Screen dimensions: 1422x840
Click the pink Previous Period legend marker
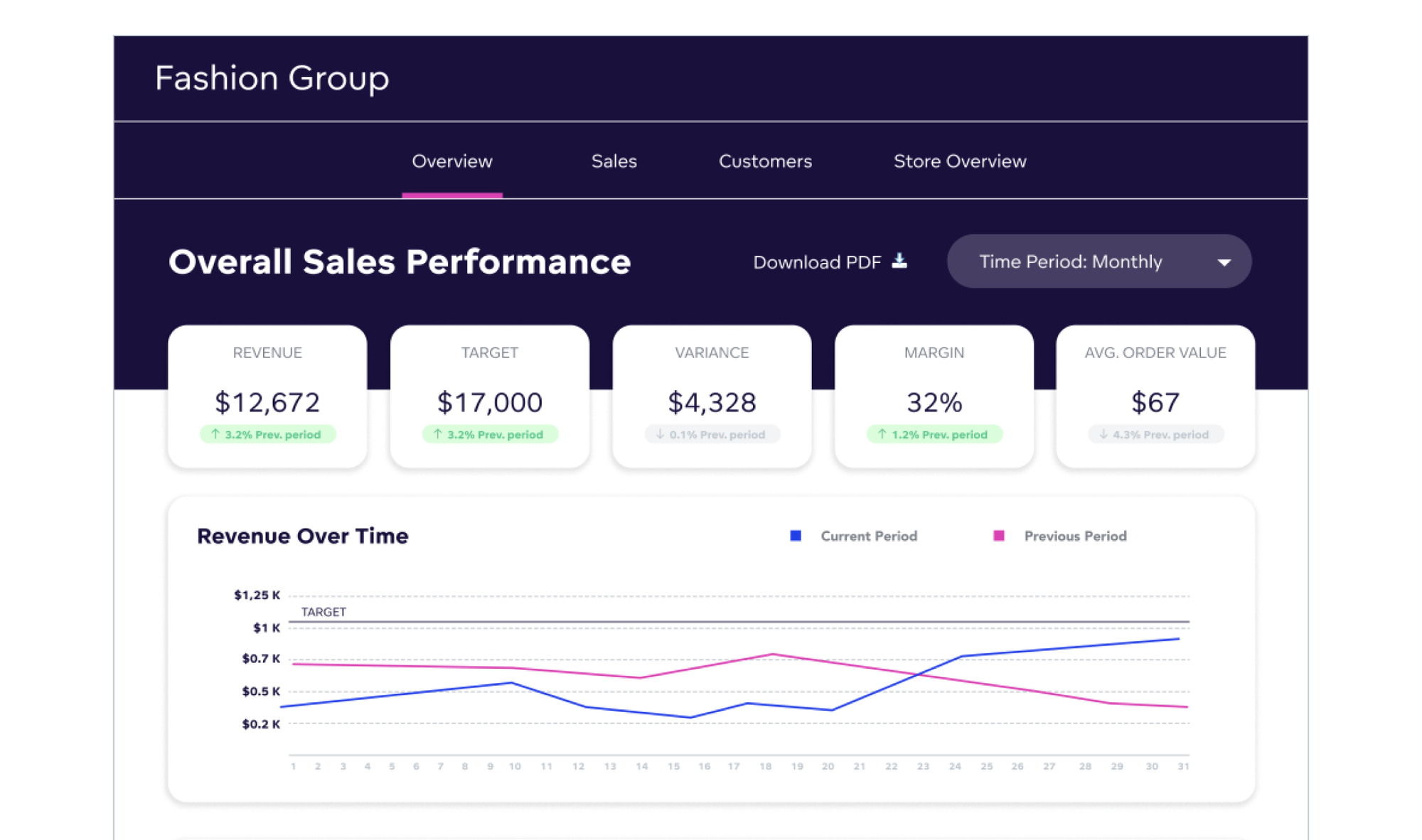[998, 535]
